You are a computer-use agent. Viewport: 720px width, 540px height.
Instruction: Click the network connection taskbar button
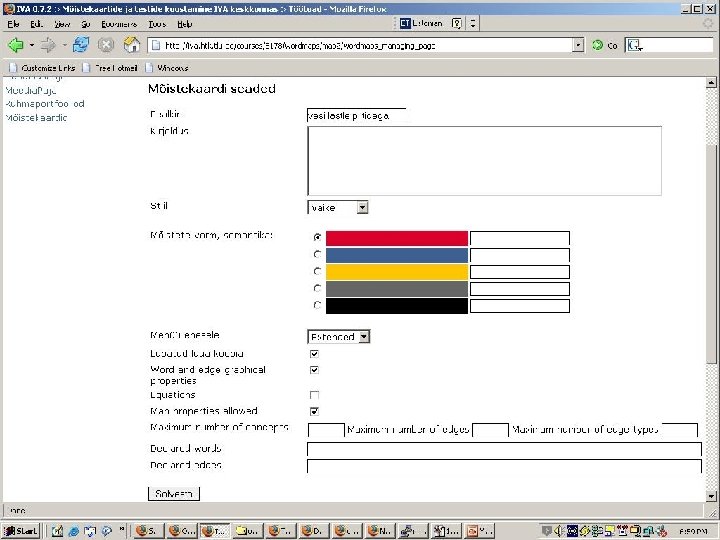click(412, 531)
